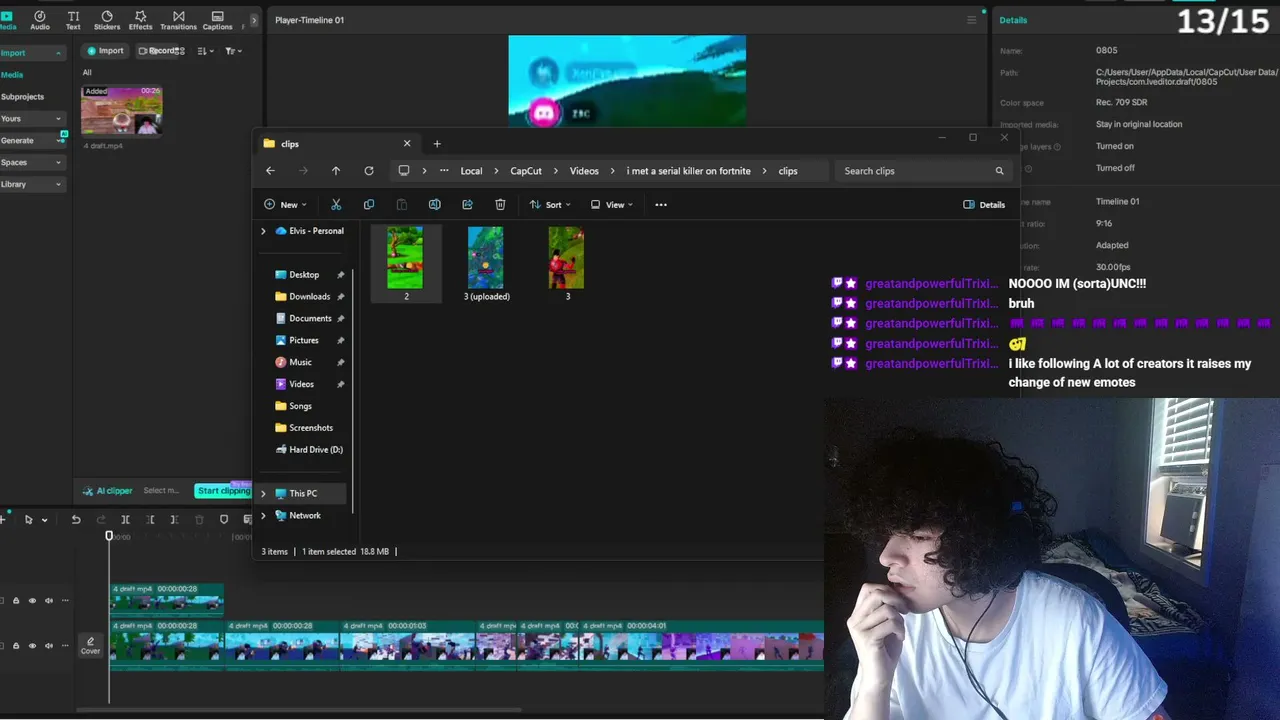Click the Rename icon in Explorer toolbar

434,205
